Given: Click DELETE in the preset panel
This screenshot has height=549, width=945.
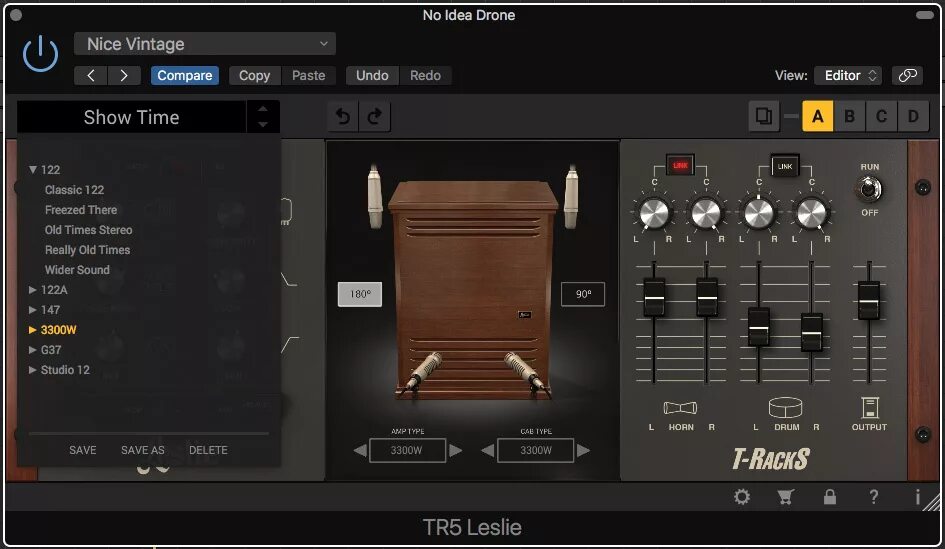Looking at the screenshot, I should pyautogui.click(x=208, y=450).
